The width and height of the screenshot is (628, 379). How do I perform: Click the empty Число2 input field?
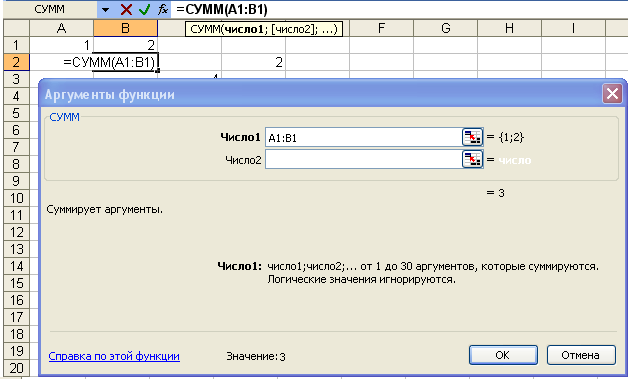click(x=364, y=159)
